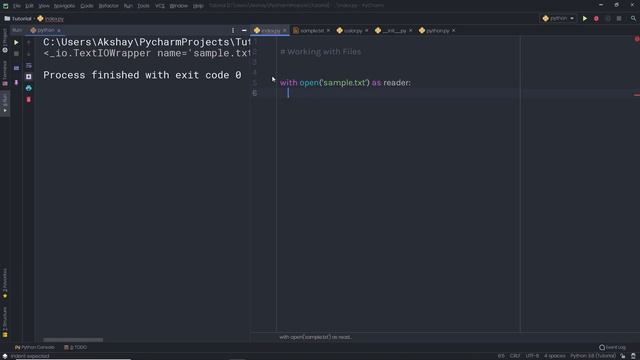Screen dimensions: 640x360
Task: Open Python 3.8 interpreter selector in status bar
Action: (x=593, y=356)
